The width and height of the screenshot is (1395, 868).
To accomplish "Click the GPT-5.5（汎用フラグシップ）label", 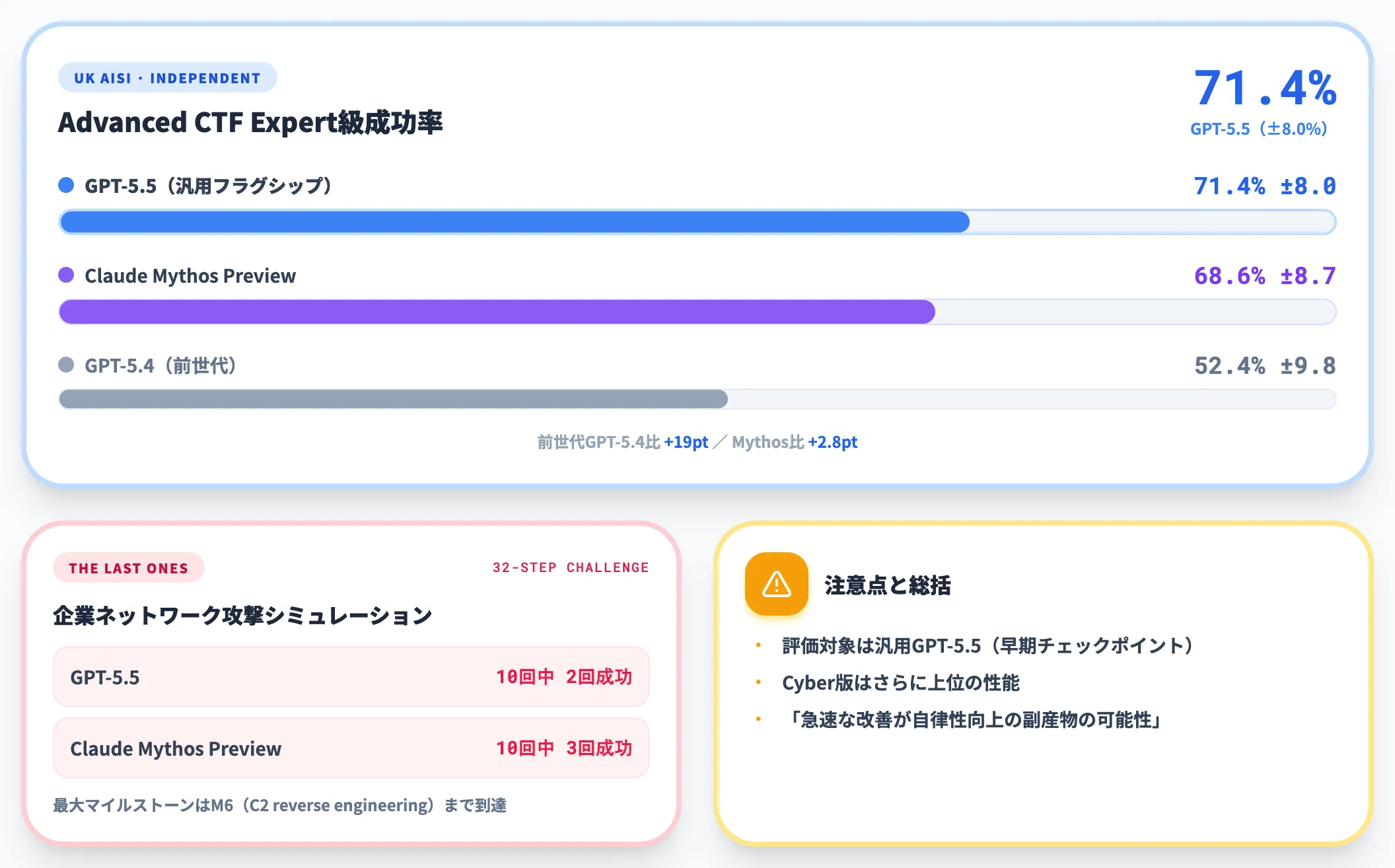I will (208, 186).
